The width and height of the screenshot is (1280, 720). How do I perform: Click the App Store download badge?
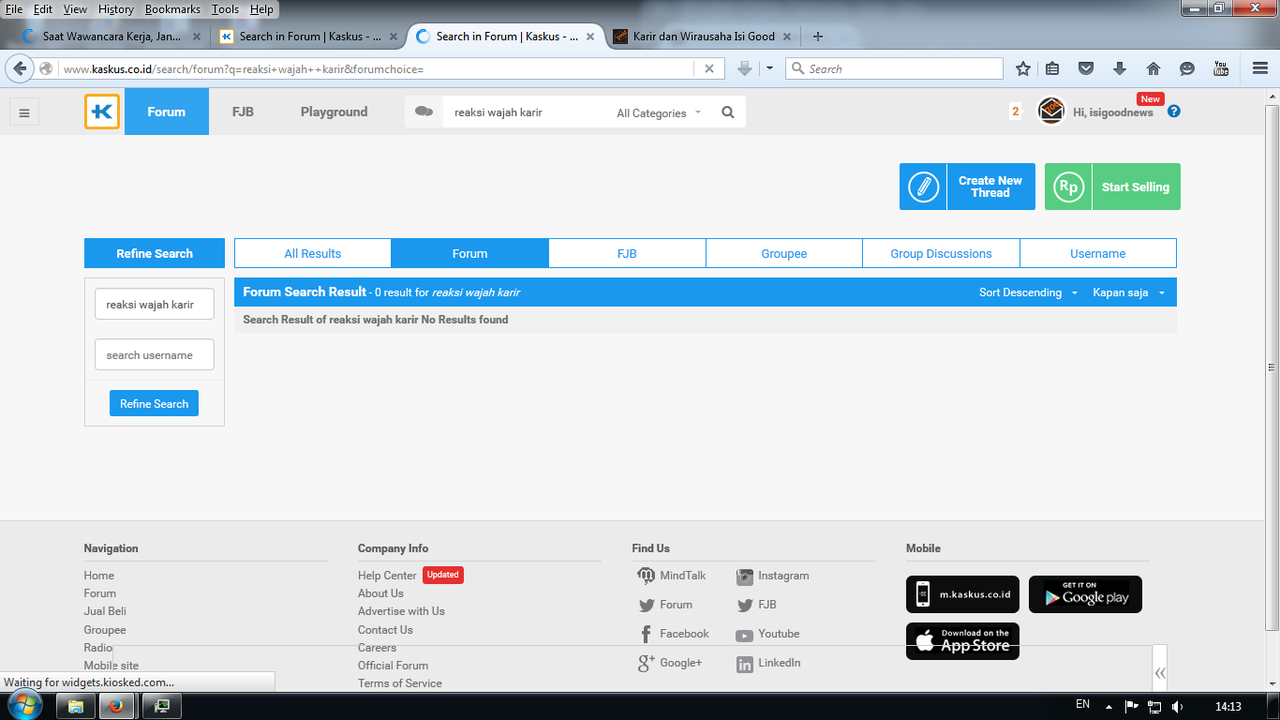click(x=963, y=641)
